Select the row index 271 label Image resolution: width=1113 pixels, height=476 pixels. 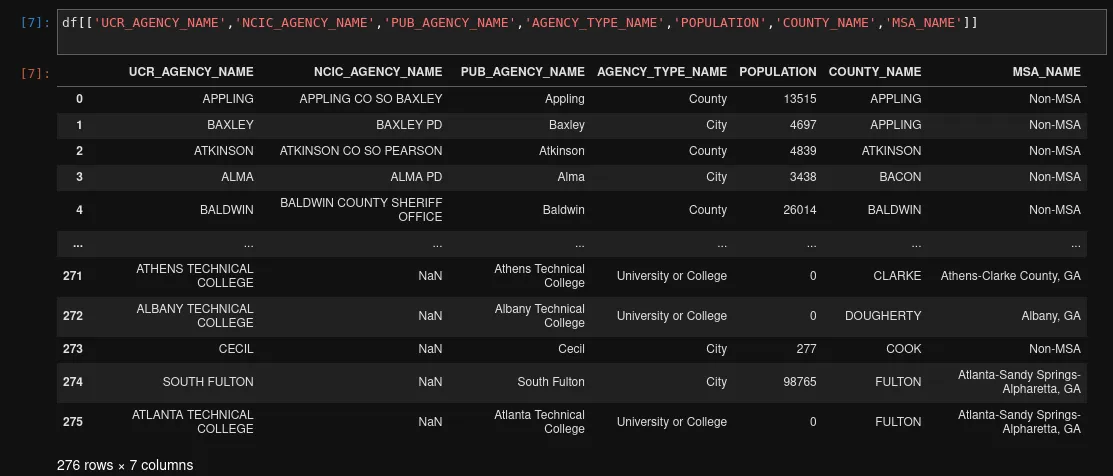pyautogui.click(x=72, y=276)
